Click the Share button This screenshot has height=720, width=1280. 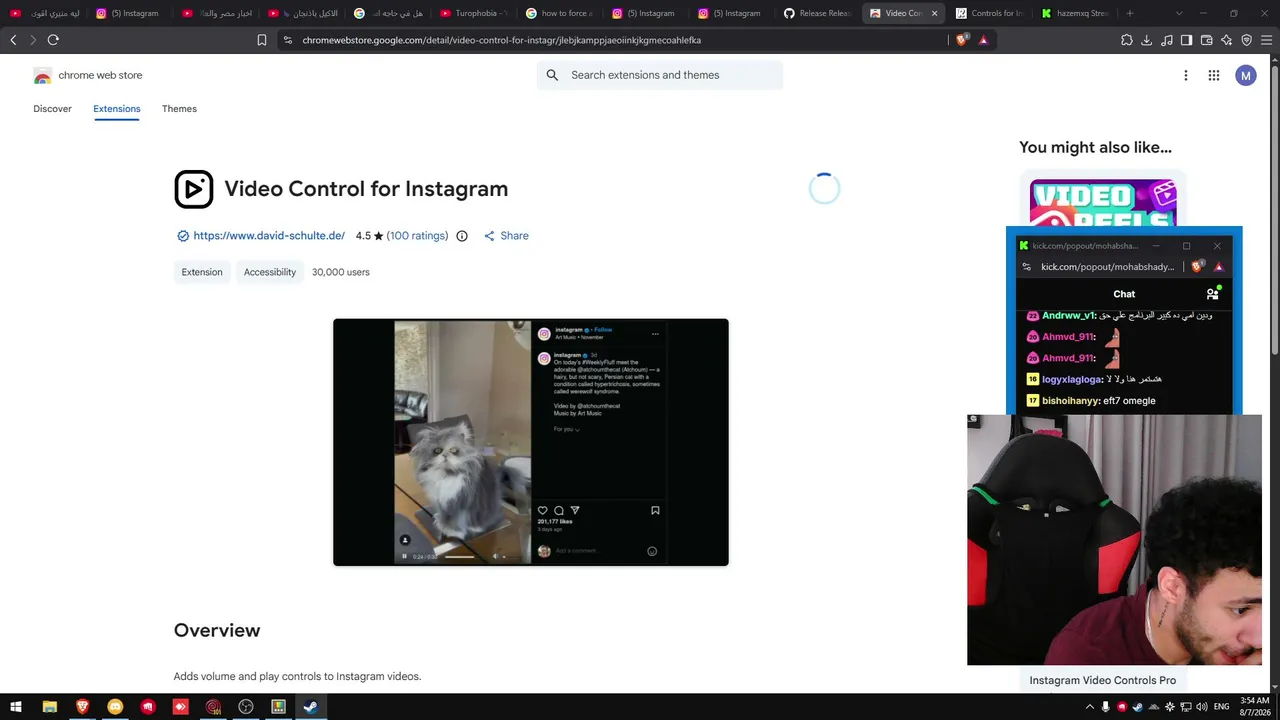(x=506, y=236)
